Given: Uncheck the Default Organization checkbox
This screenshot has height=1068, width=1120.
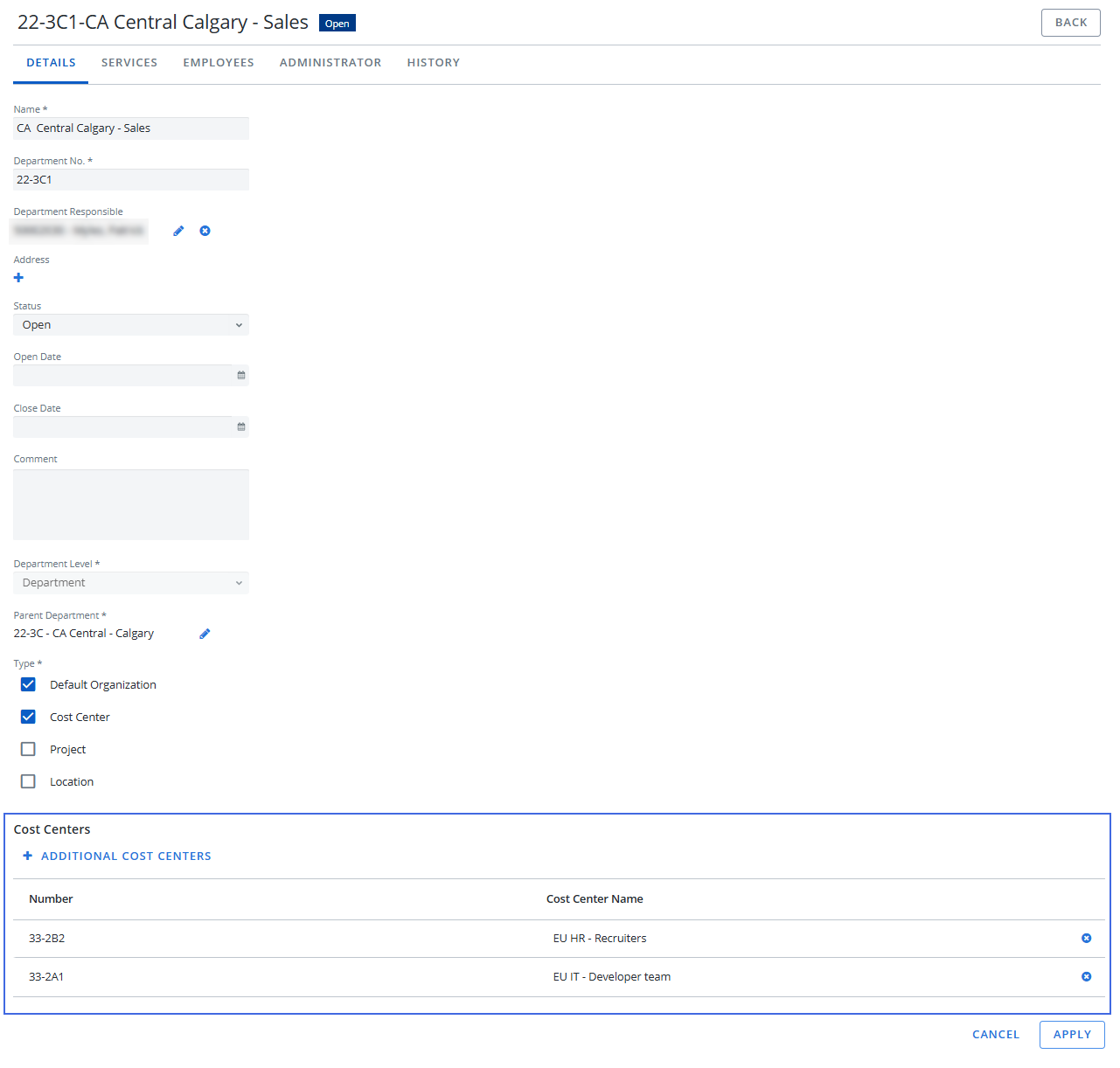Looking at the screenshot, I should (x=28, y=684).
